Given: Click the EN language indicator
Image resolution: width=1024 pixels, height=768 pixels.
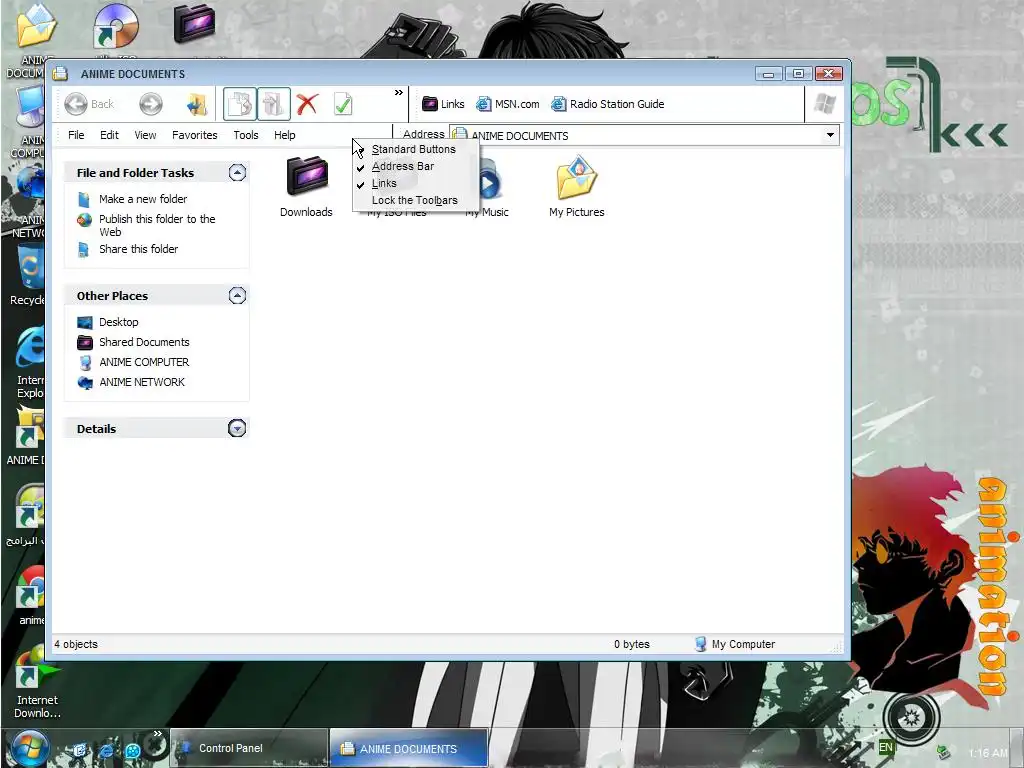Looking at the screenshot, I should (886, 748).
